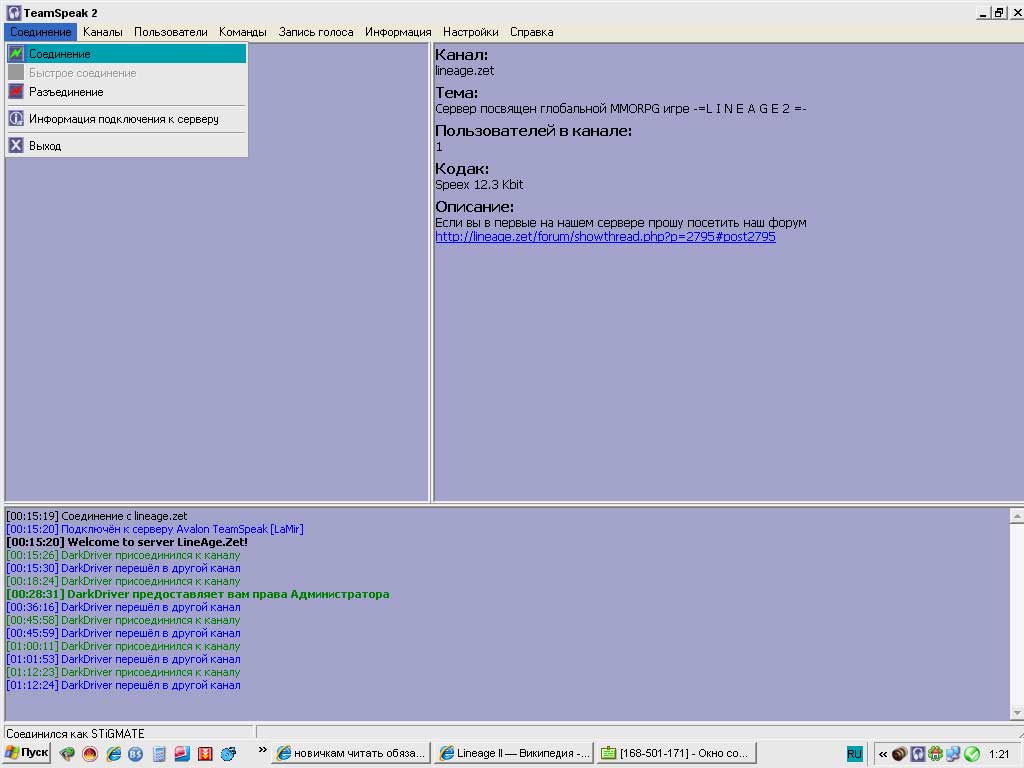Choose Разъединение from the menu

(x=66, y=92)
